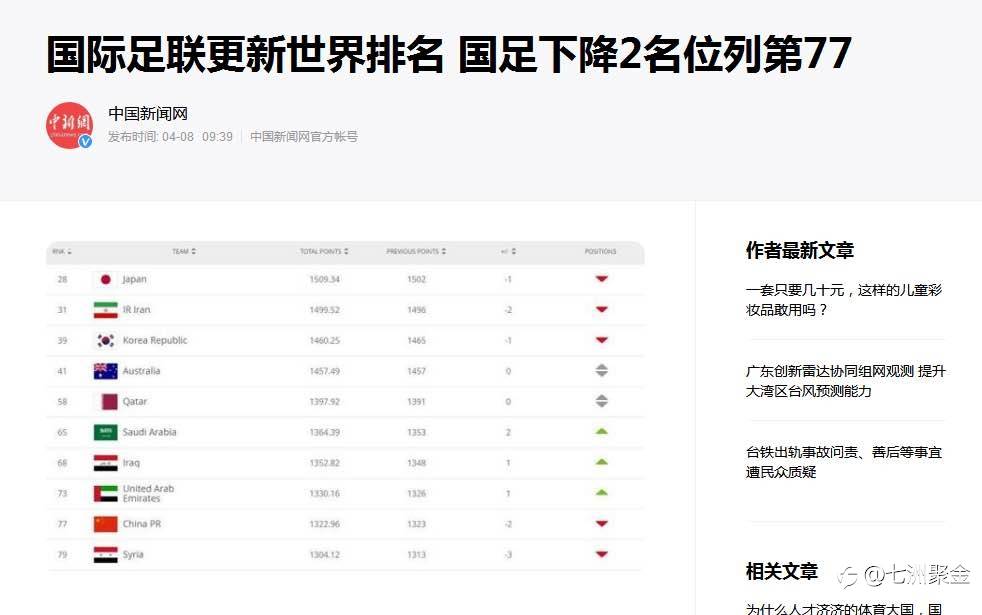The height and width of the screenshot is (615, 982).
Task: Click the Iraq flag icon
Action: (x=105, y=463)
